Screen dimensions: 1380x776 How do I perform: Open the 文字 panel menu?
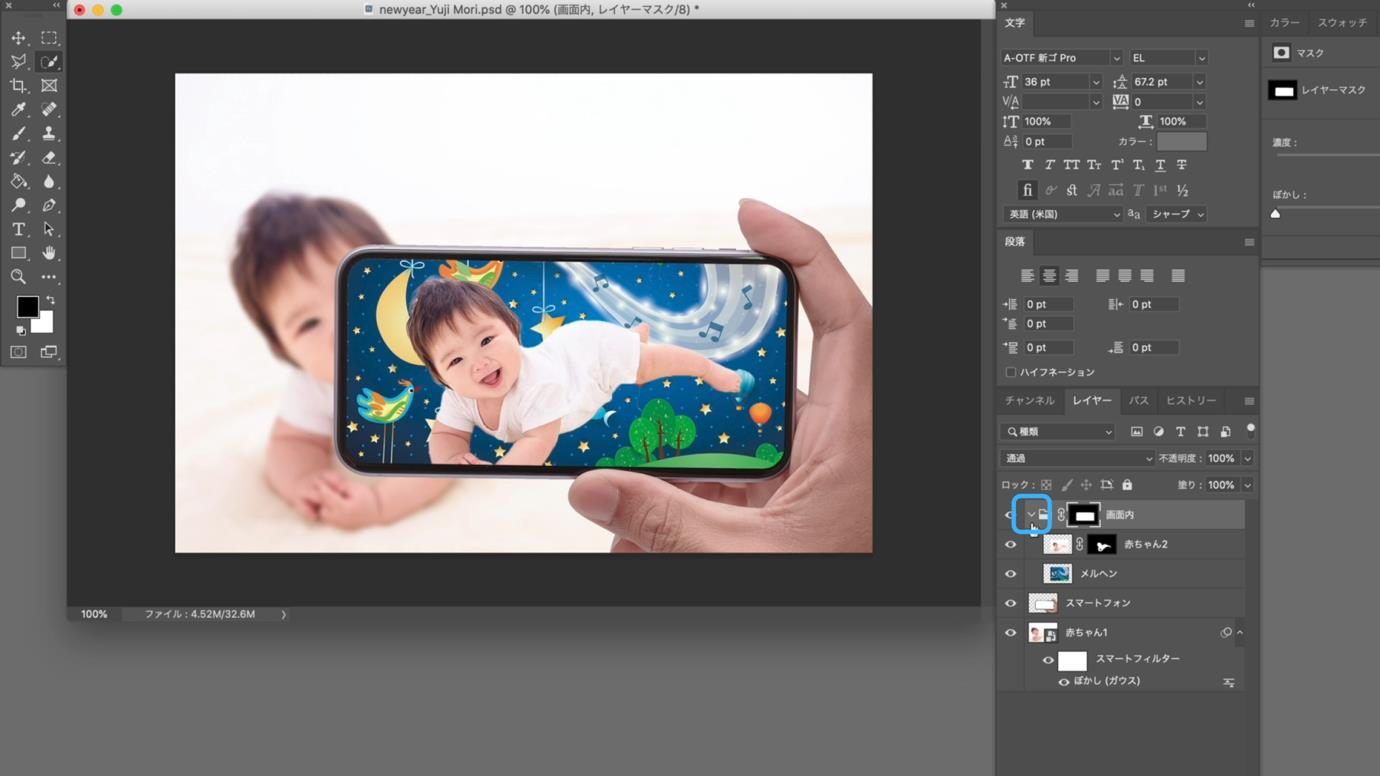click(x=1249, y=23)
